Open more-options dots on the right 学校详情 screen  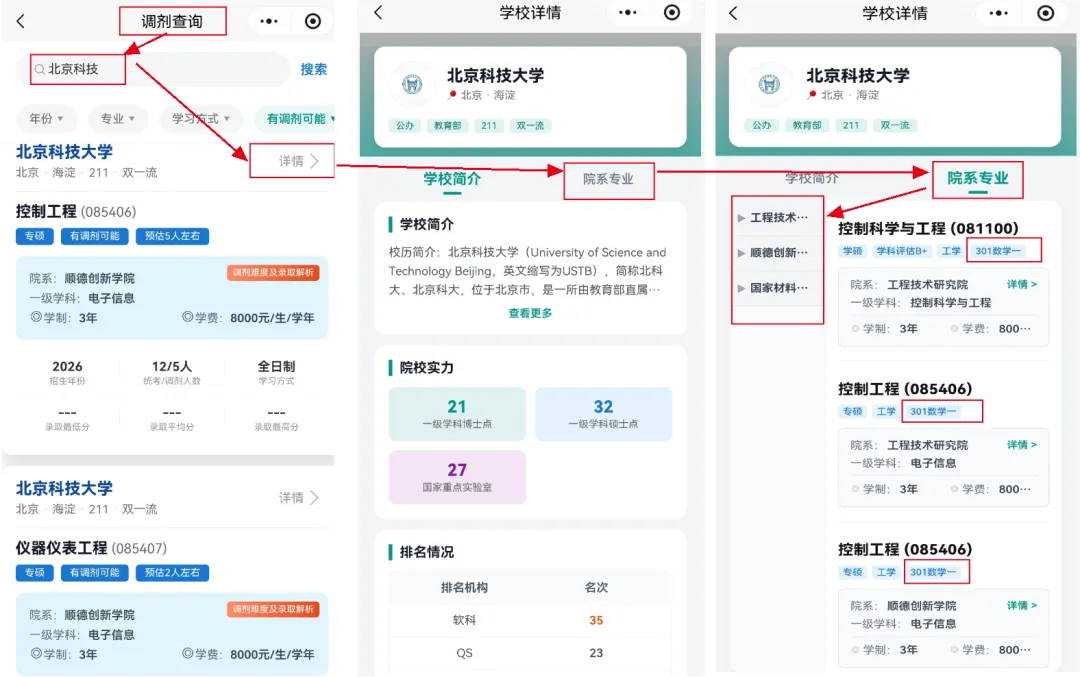(x=998, y=13)
